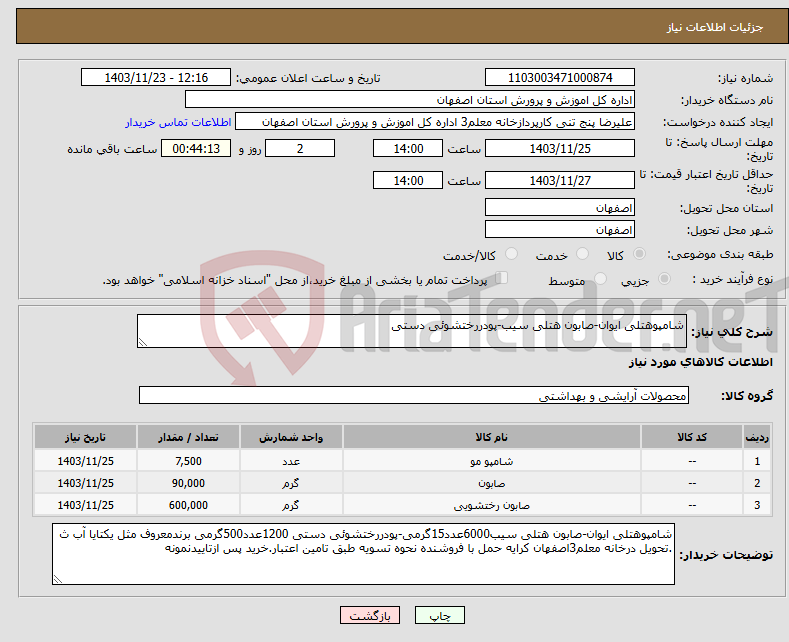Click the صابون product name cell in row 2

[x=492, y=483]
